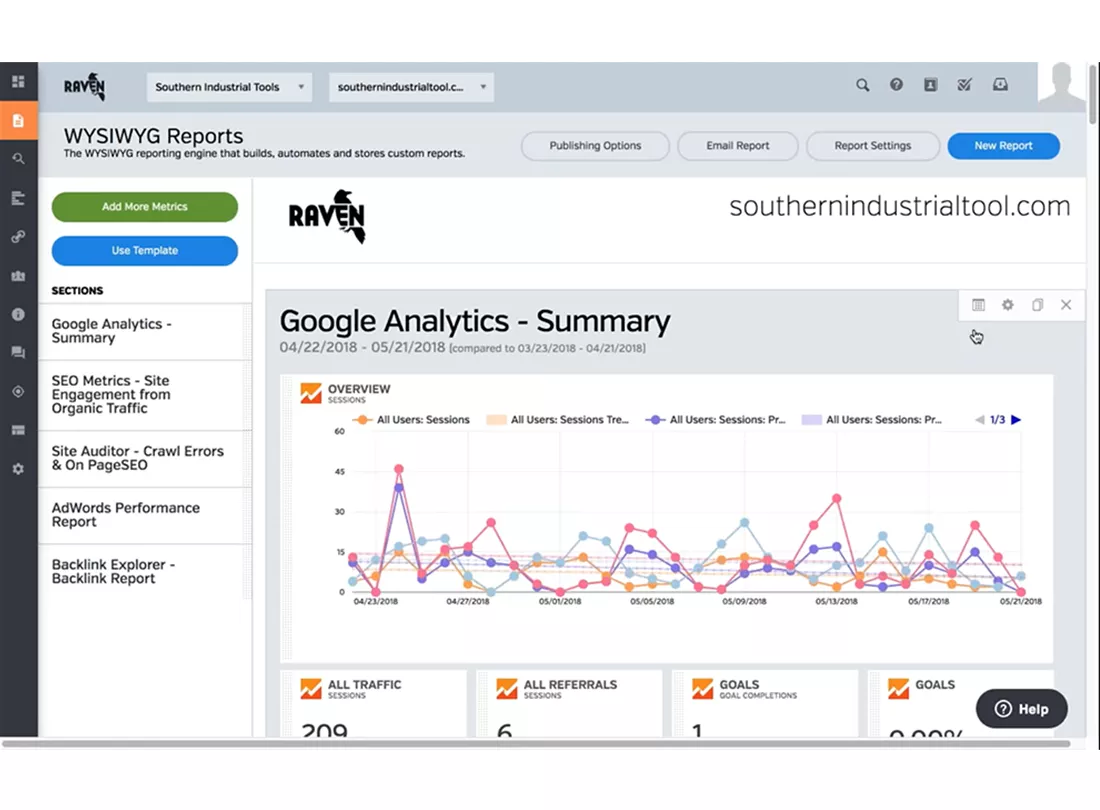Open the sidebar bar-chart rankings icon
Viewport: 1100px width, 810px height.
point(18,198)
